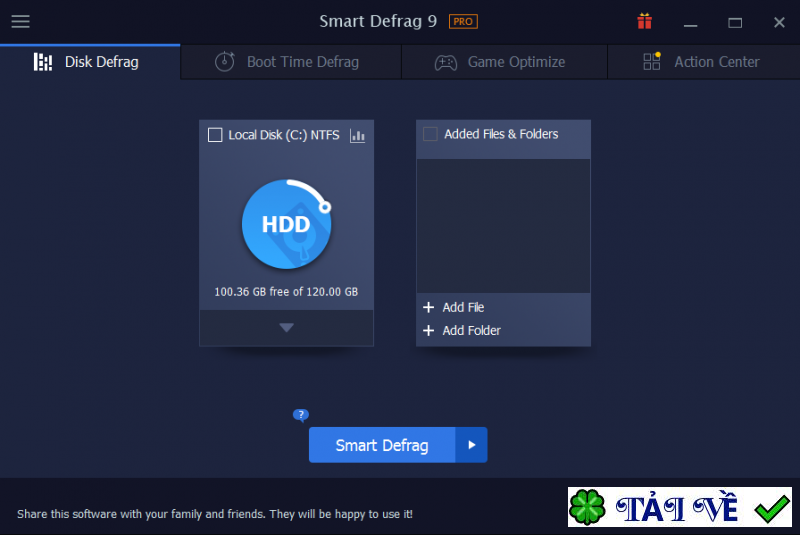This screenshot has width=800, height=535.
Task: Open the hamburger main menu
Action: [x=20, y=21]
